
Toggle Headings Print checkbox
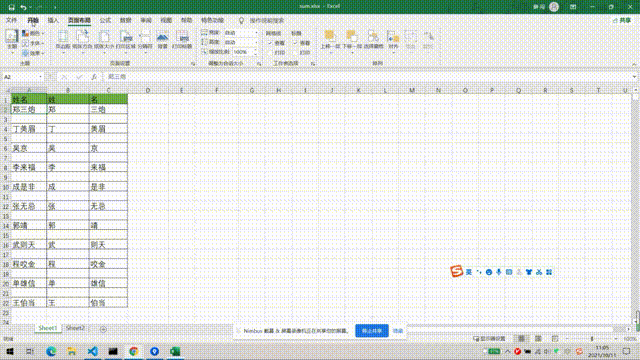pos(296,53)
